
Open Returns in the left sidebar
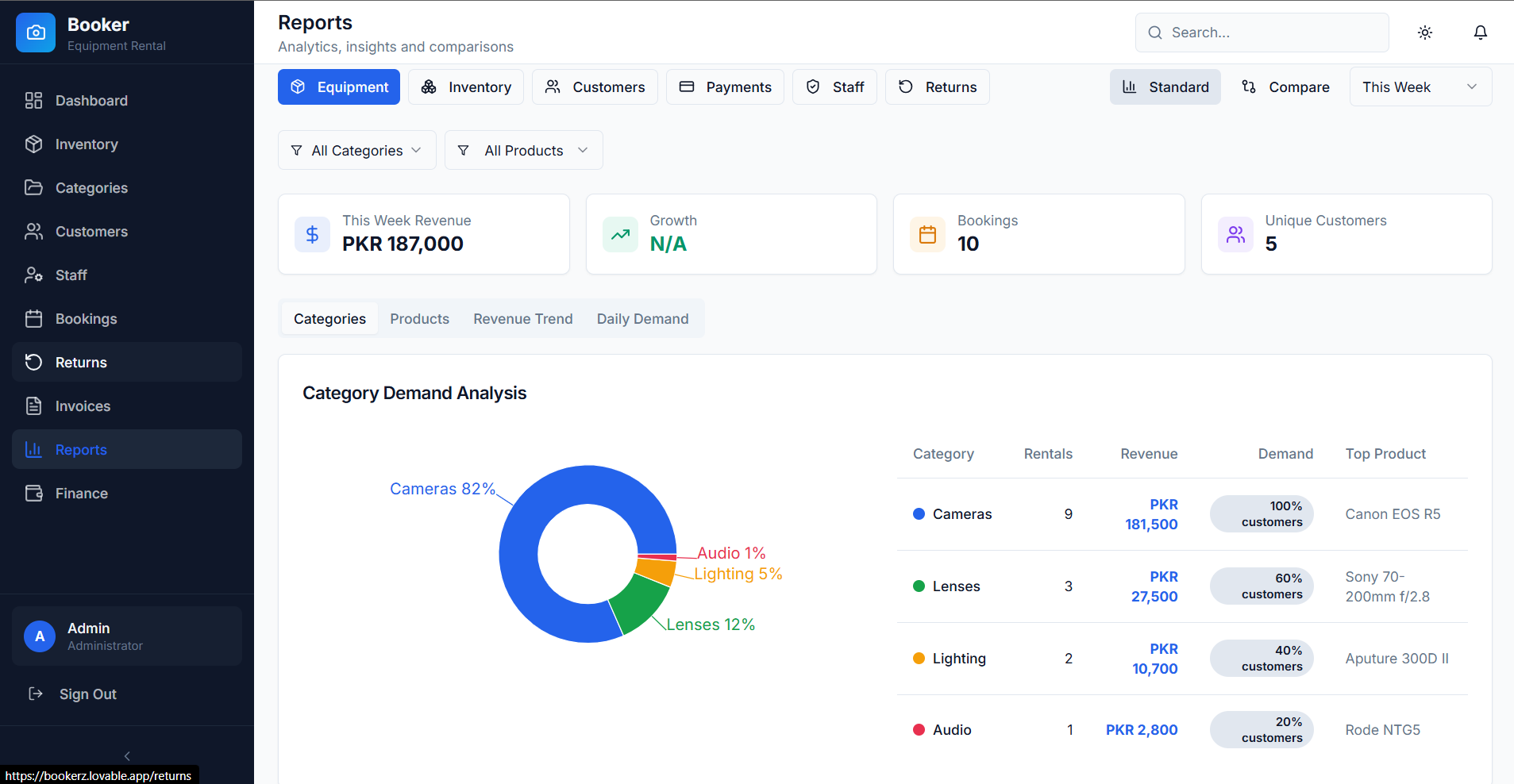point(127,363)
